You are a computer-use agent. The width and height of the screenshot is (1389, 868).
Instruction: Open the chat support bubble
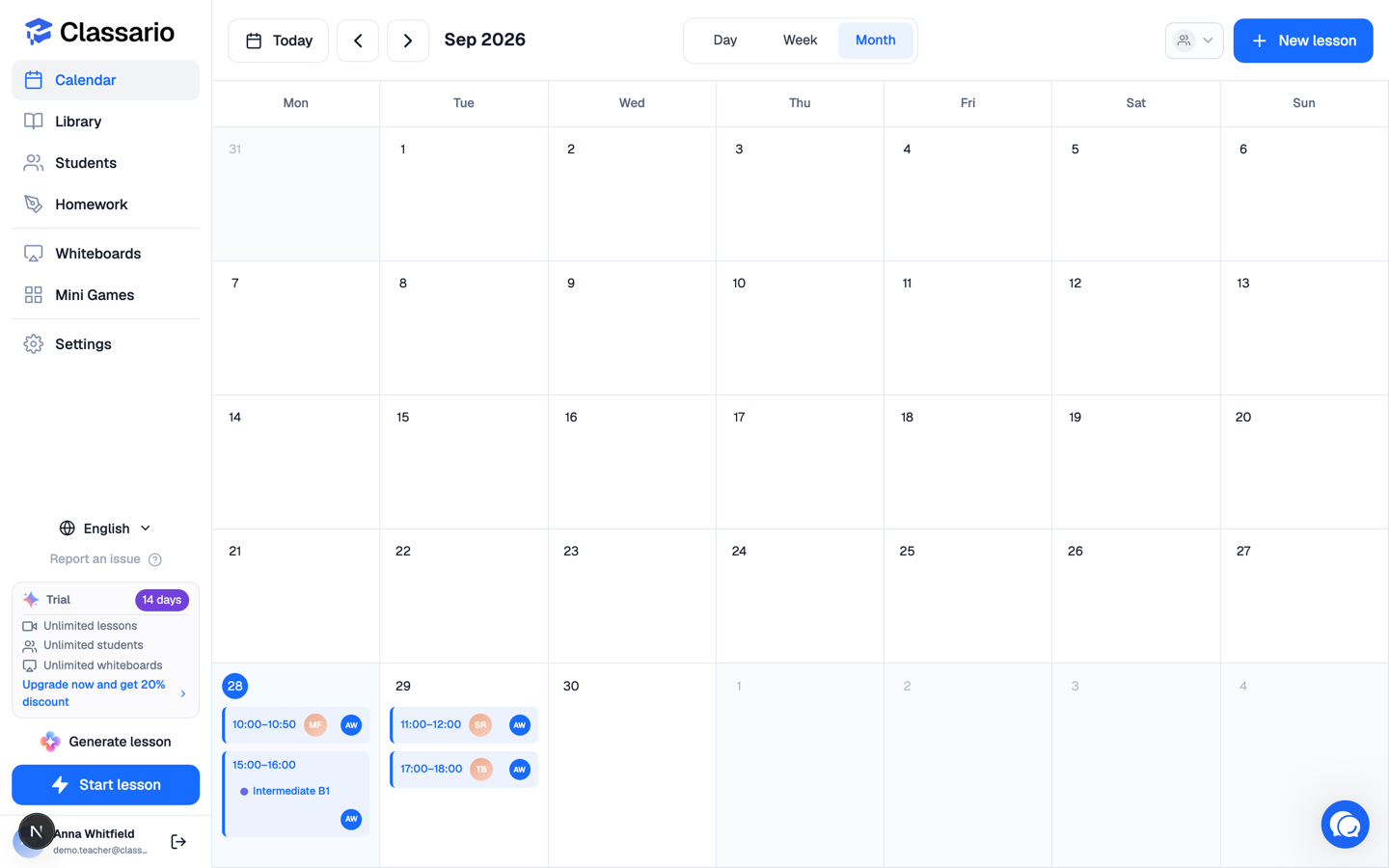pyautogui.click(x=1345, y=825)
